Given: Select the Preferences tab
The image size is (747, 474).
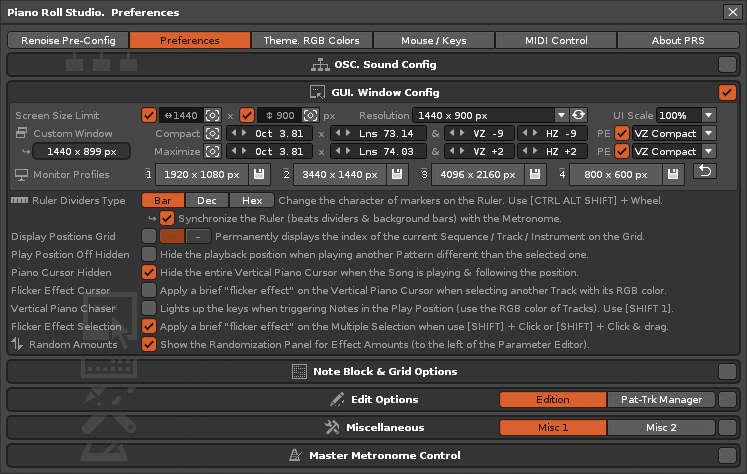Looking at the screenshot, I should (190, 40).
